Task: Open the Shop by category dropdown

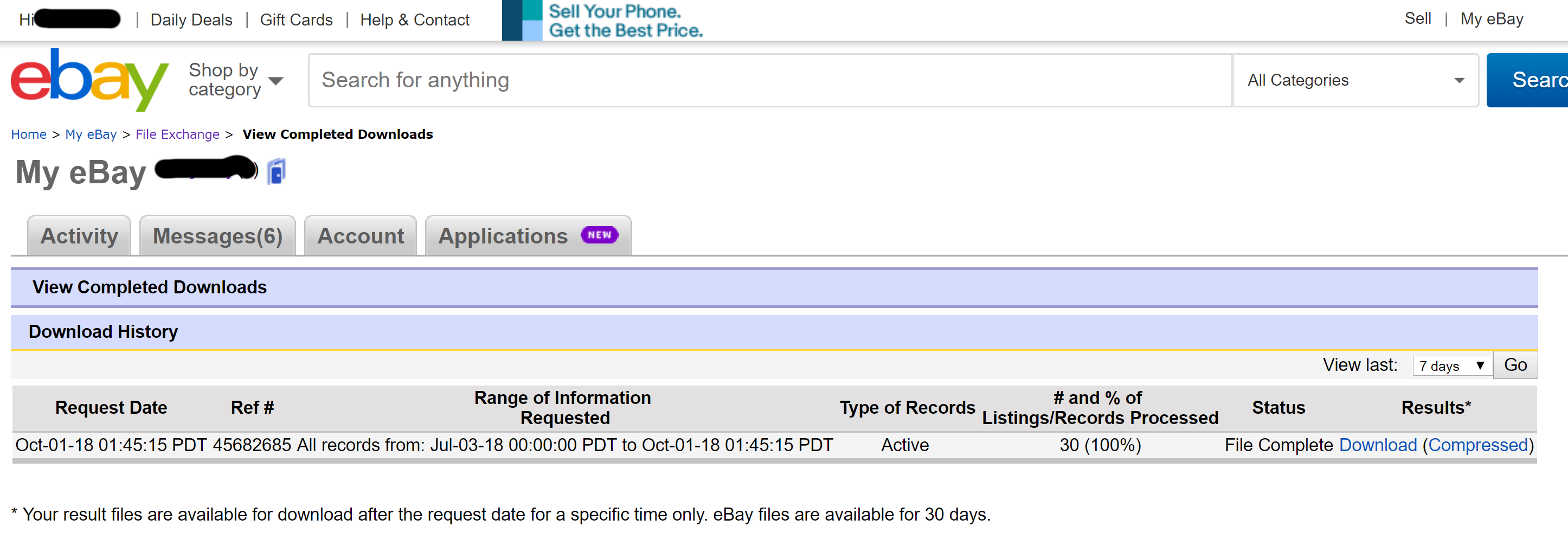Action: pos(236,80)
